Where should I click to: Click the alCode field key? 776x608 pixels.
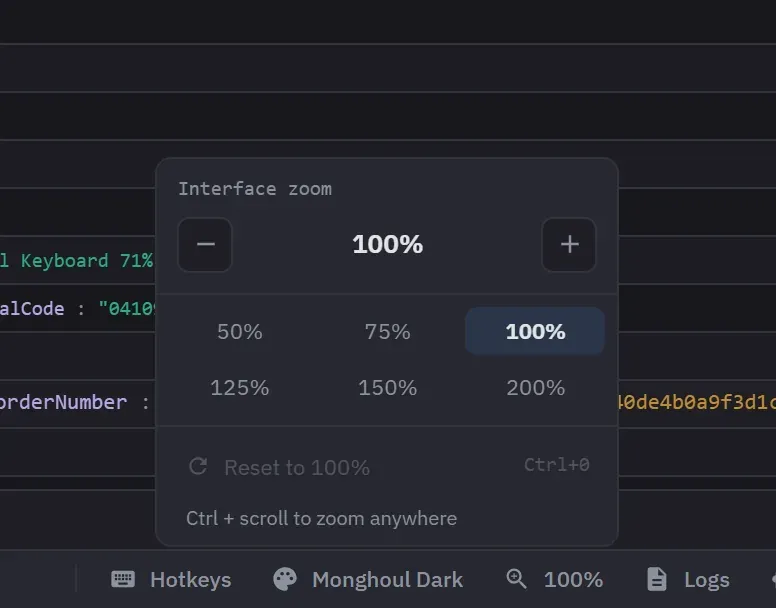coord(32,309)
